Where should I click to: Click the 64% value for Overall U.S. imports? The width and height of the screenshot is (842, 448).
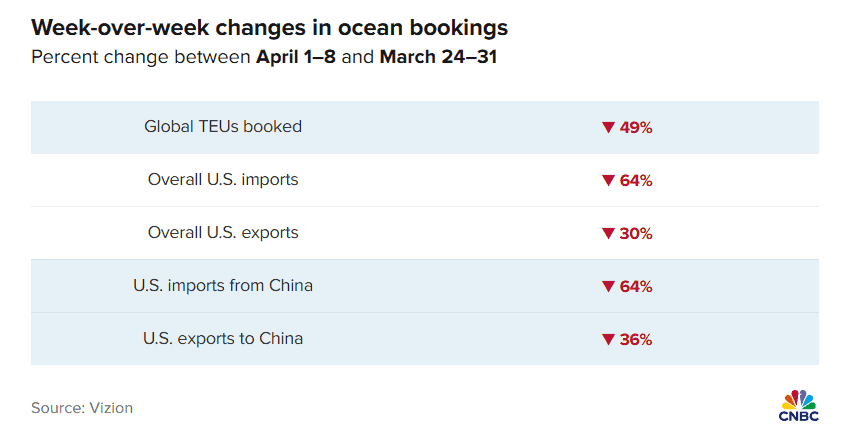click(636, 180)
